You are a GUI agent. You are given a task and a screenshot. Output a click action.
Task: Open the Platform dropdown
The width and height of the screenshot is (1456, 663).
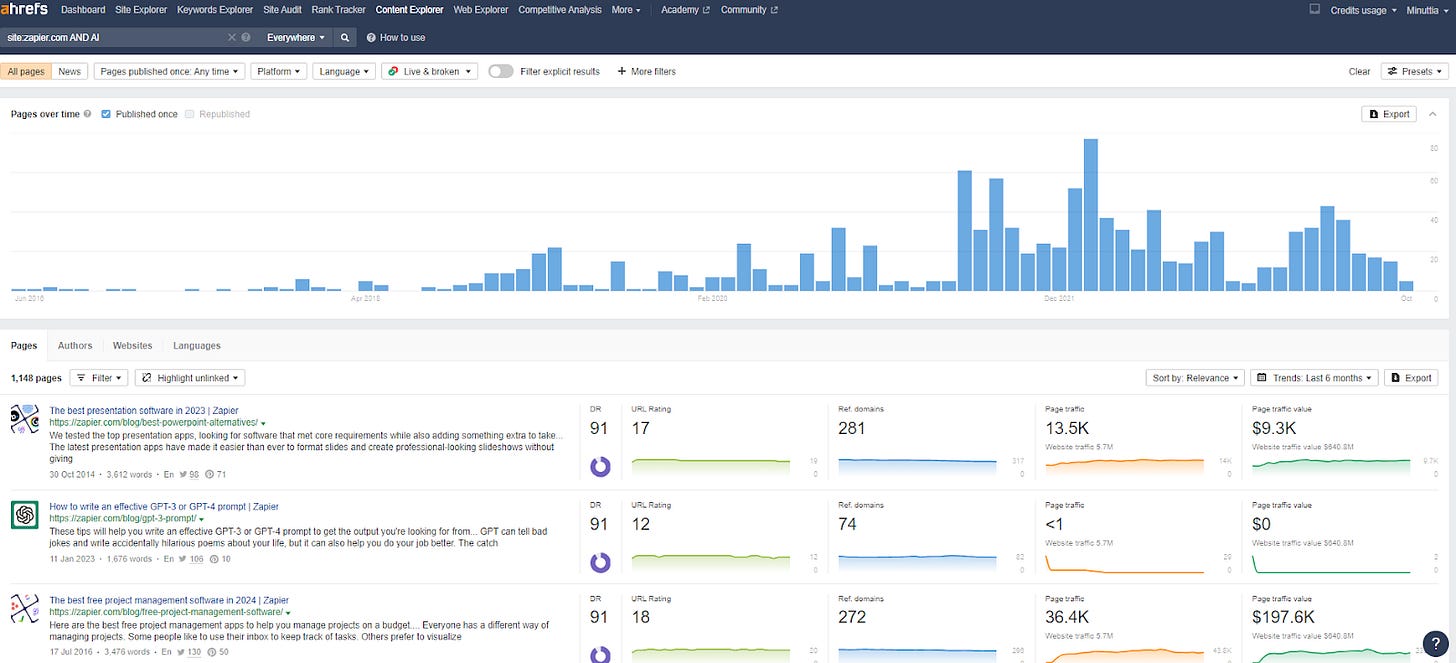pyautogui.click(x=278, y=71)
